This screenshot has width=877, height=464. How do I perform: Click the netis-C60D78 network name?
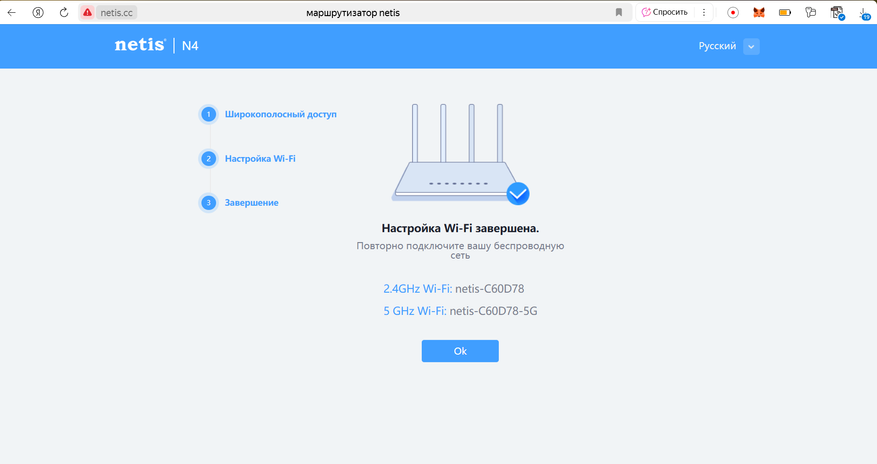tap(489, 289)
